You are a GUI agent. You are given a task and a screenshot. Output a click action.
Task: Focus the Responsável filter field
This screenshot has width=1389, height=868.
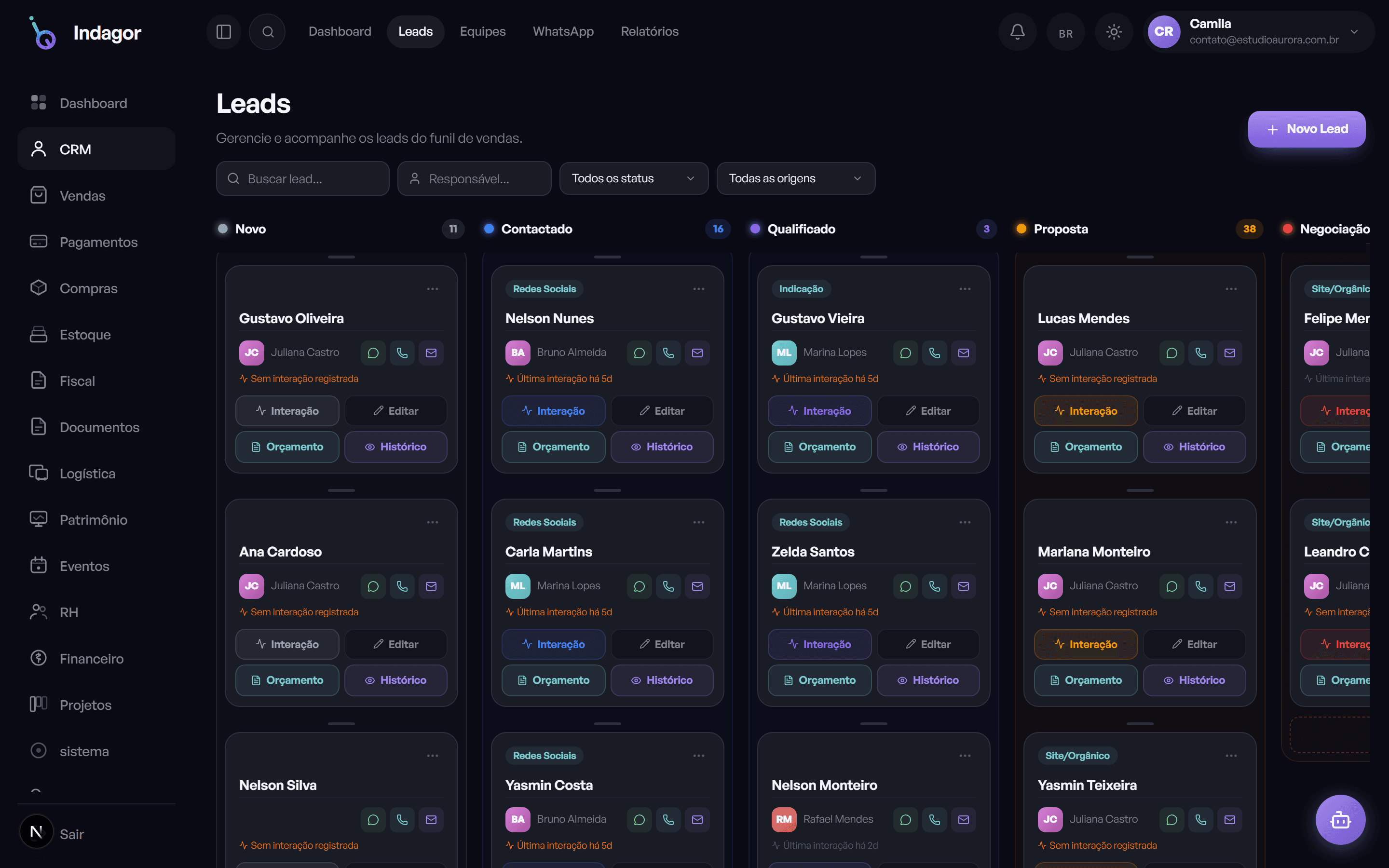(474, 178)
